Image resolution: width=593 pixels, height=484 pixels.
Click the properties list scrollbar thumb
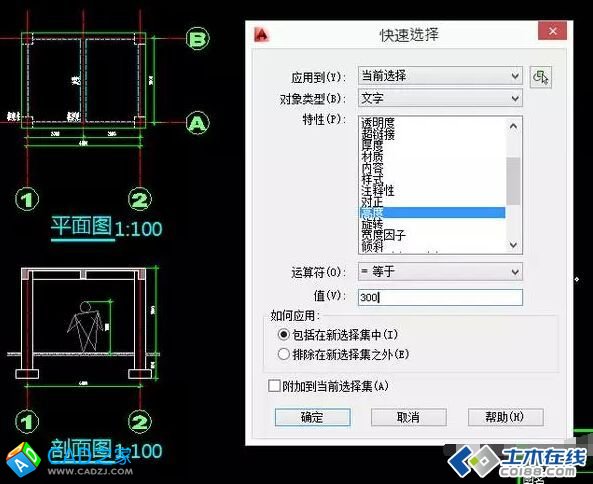click(x=513, y=181)
